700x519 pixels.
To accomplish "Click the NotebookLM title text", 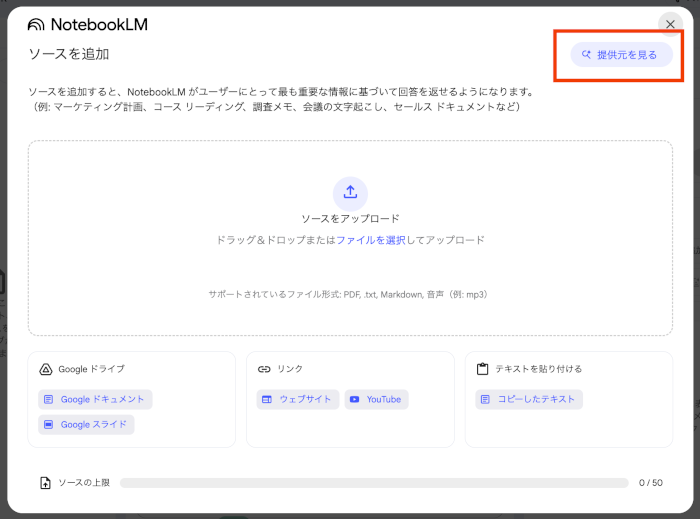I will [99, 25].
